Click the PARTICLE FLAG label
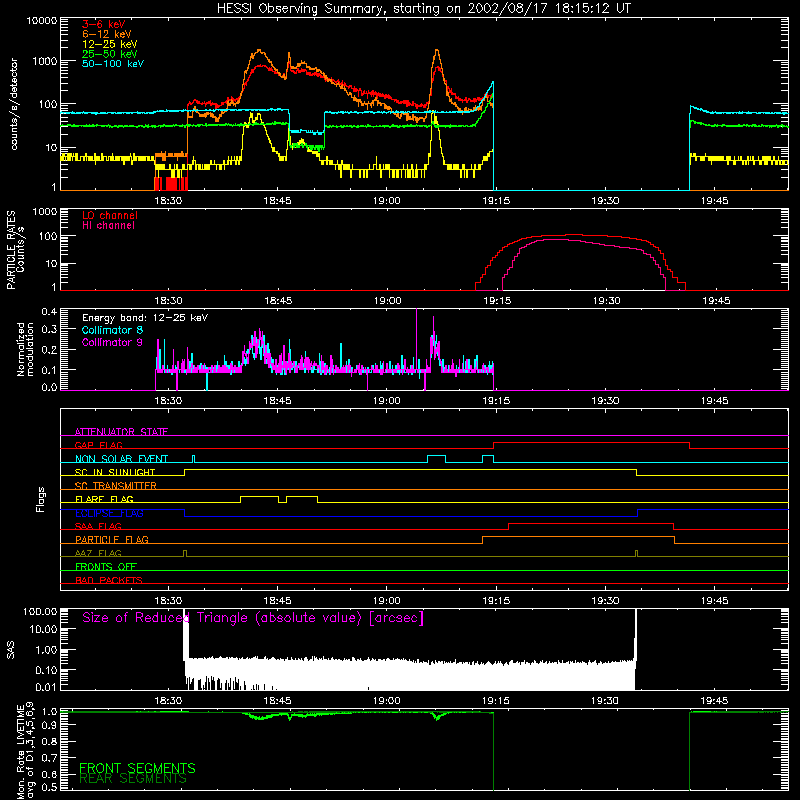The image size is (800, 800). 112,540
